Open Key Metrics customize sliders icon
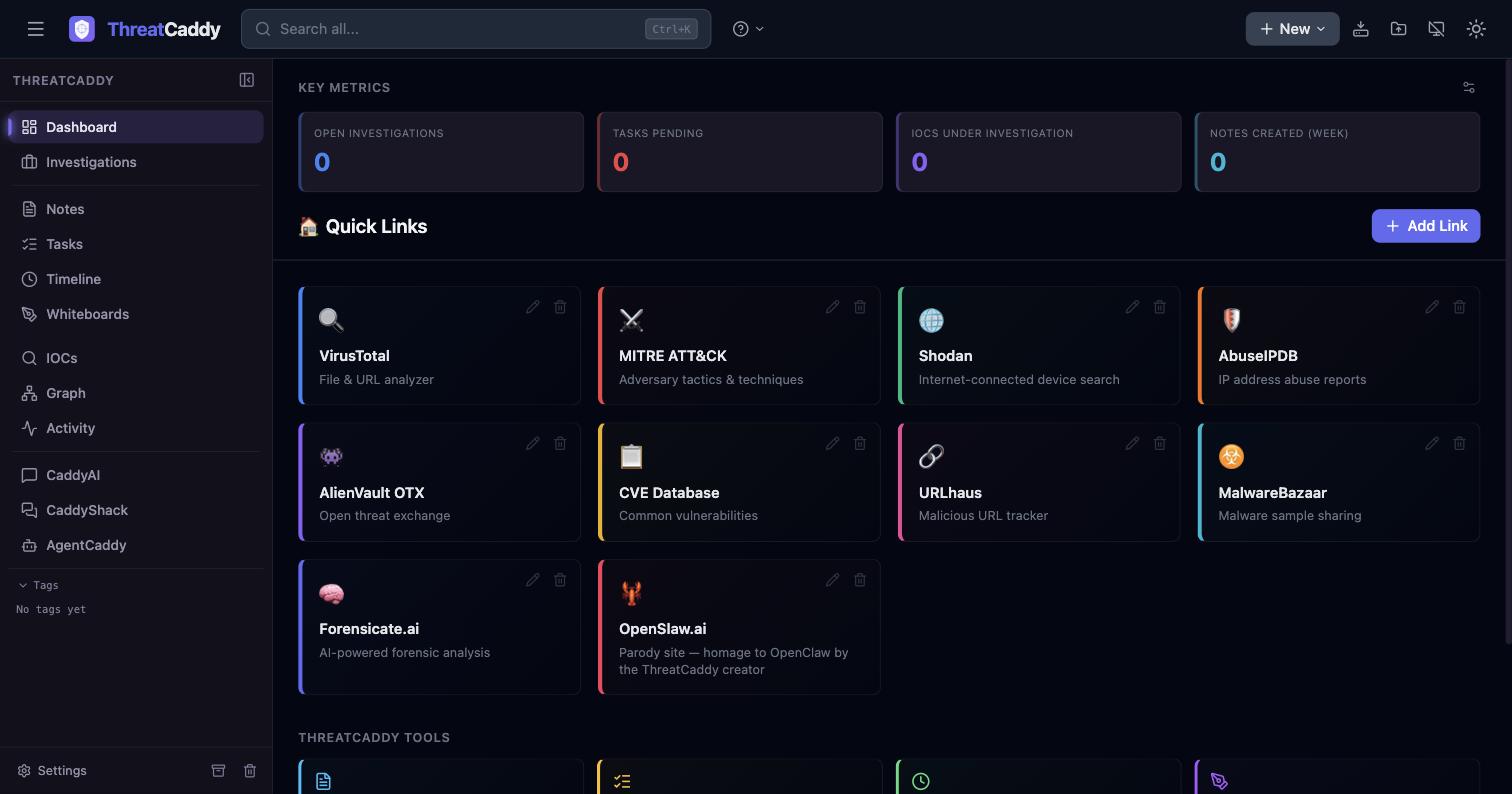 (1469, 88)
